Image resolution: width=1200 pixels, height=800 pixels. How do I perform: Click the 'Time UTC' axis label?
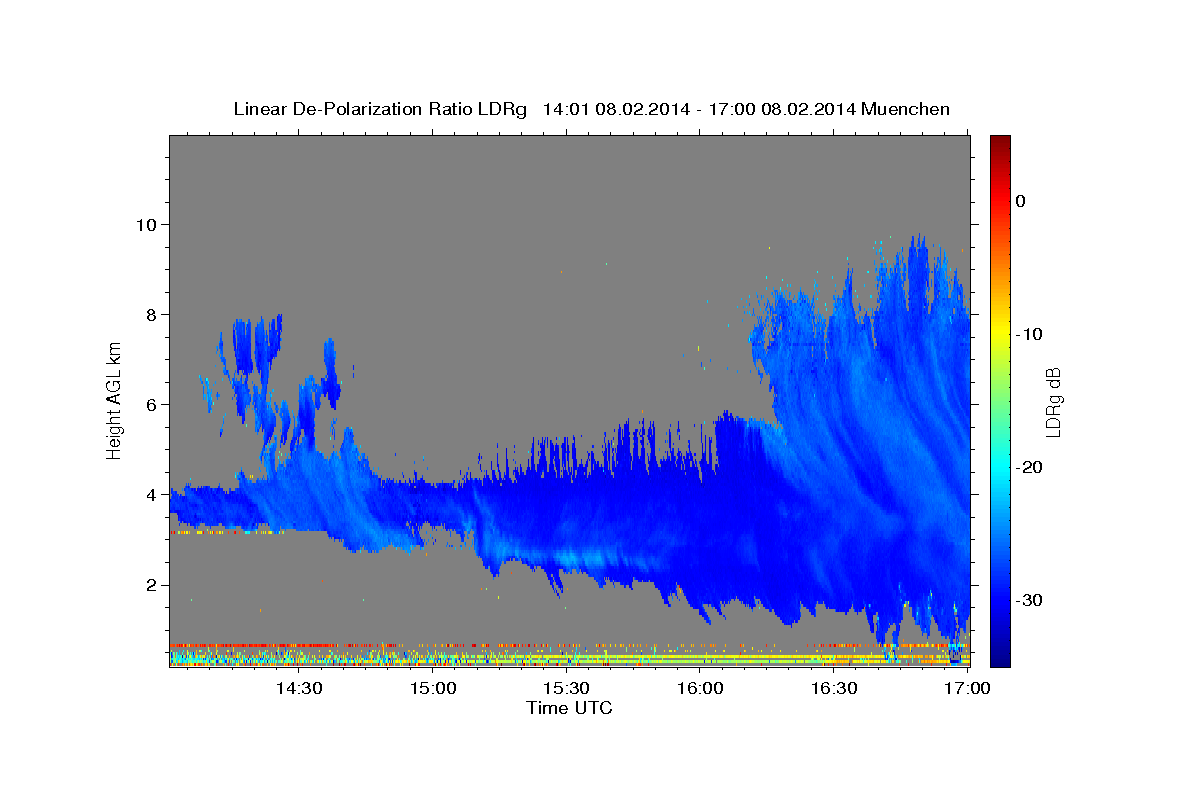(x=569, y=708)
